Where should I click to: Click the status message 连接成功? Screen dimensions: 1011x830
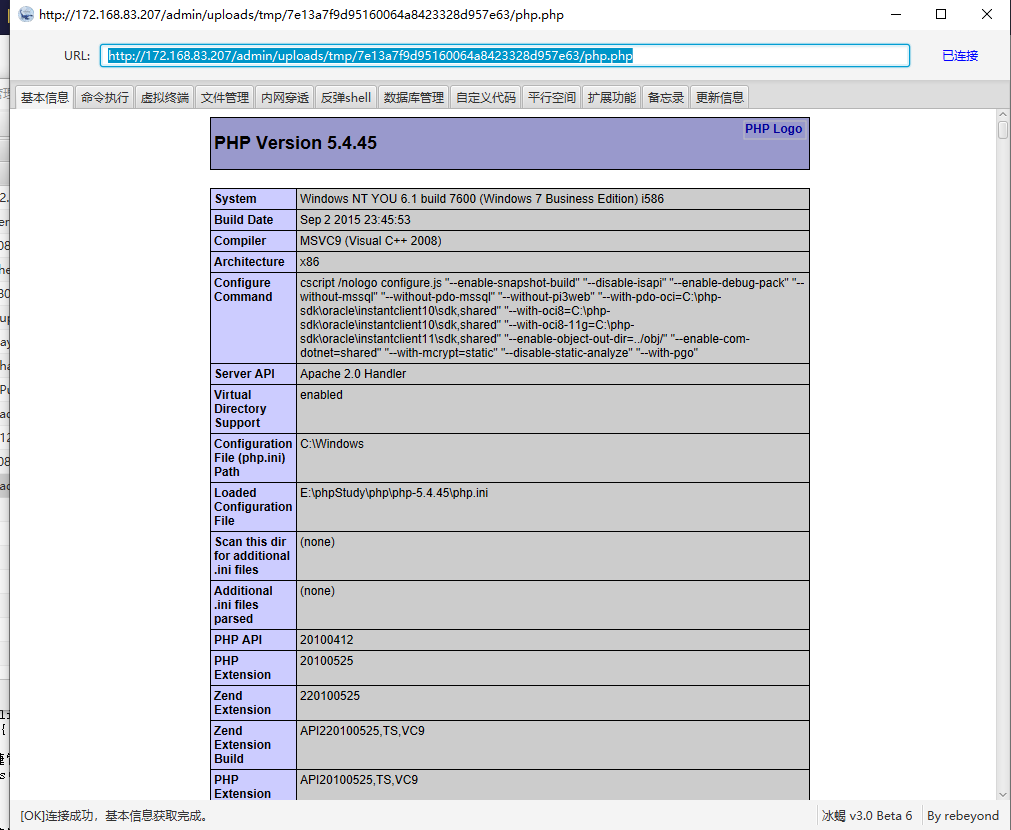pyautogui.click(x=115, y=816)
